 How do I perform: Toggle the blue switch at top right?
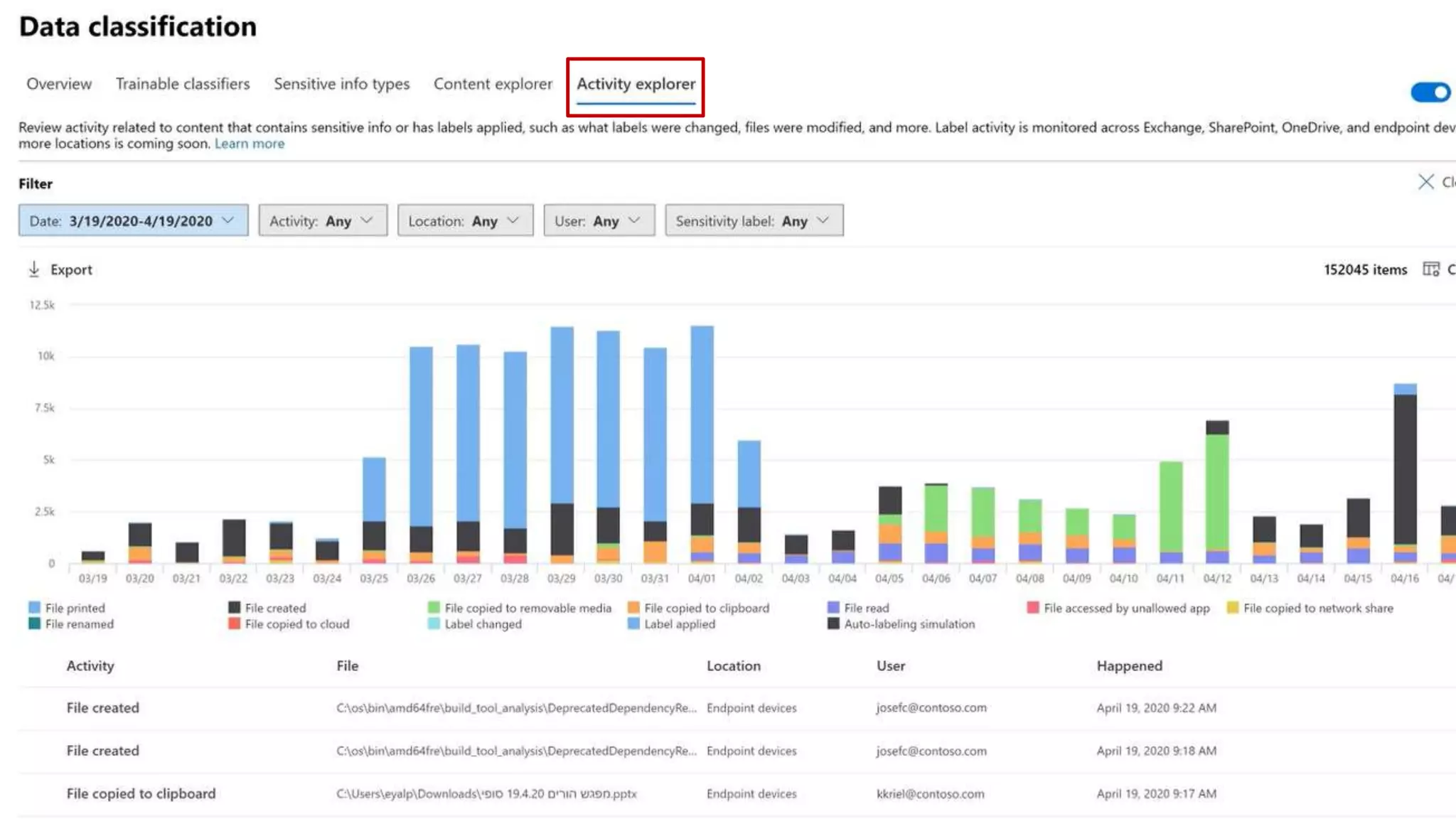click(1430, 92)
